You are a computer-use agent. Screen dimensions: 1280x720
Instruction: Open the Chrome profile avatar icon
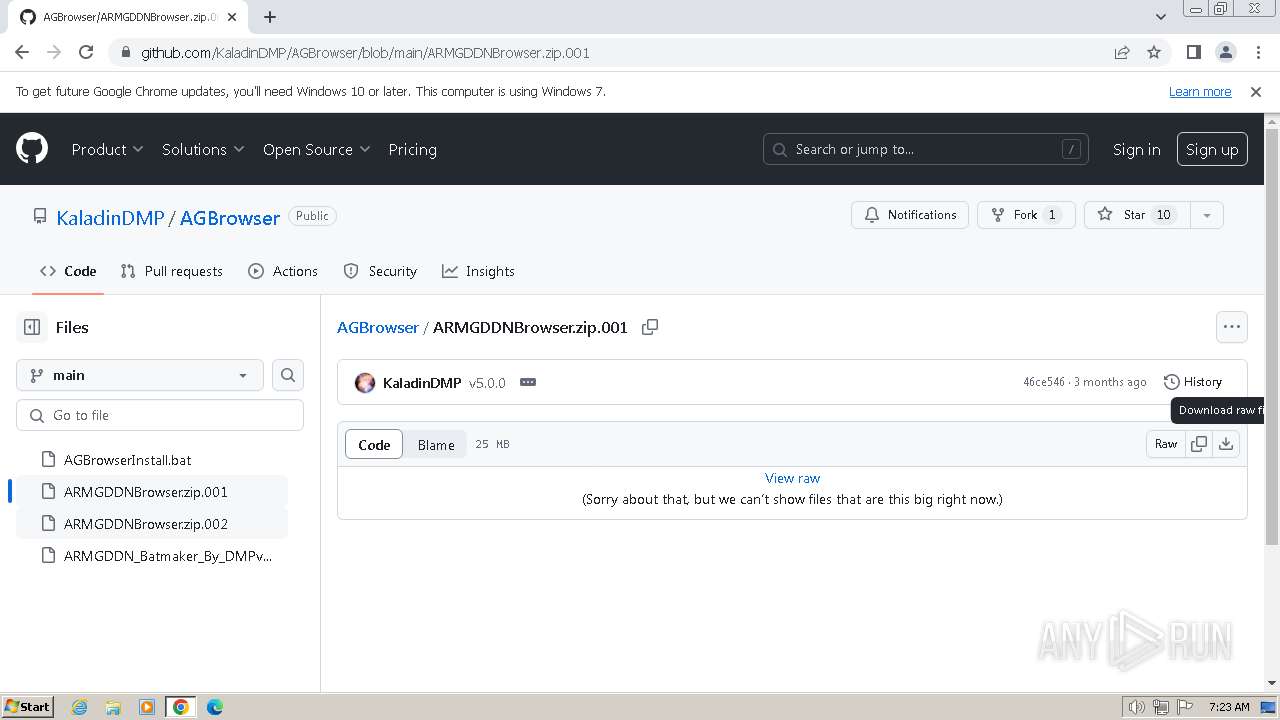click(x=1225, y=53)
